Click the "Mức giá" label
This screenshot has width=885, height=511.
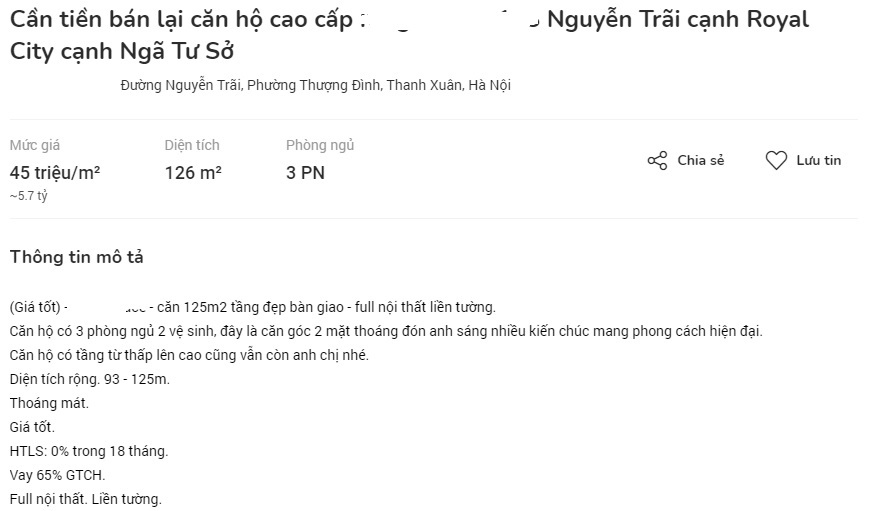coord(35,146)
